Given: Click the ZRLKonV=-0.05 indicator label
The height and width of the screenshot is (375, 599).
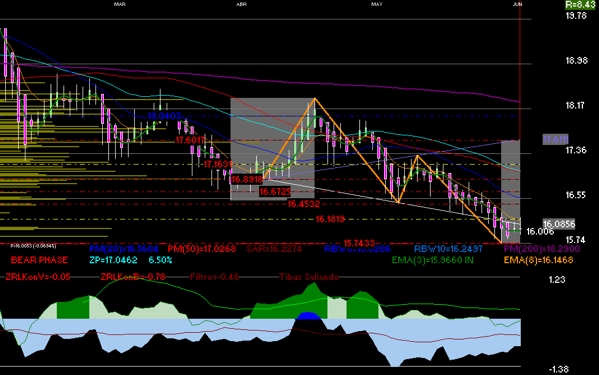Looking at the screenshot, I should (x=37, y=277).
